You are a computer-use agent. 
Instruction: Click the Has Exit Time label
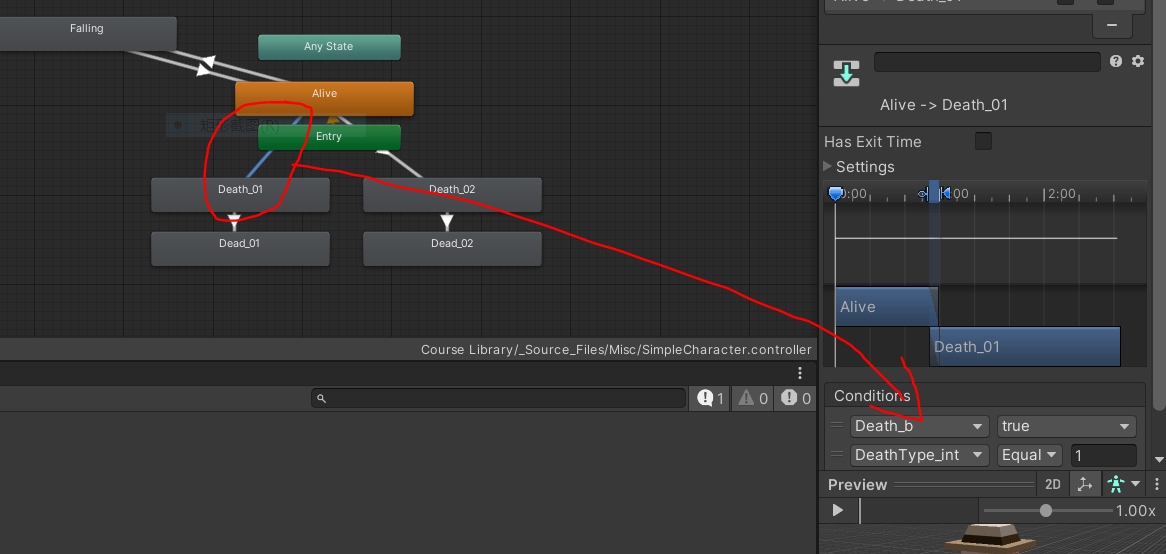click(872, 141)
